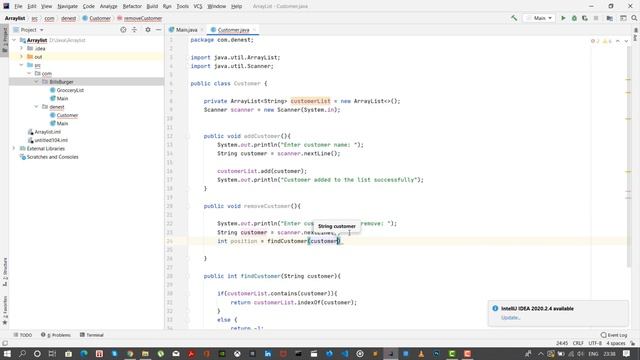Open the Edit menu
This screenshot has height=360, width=640.
coord(32,6)
